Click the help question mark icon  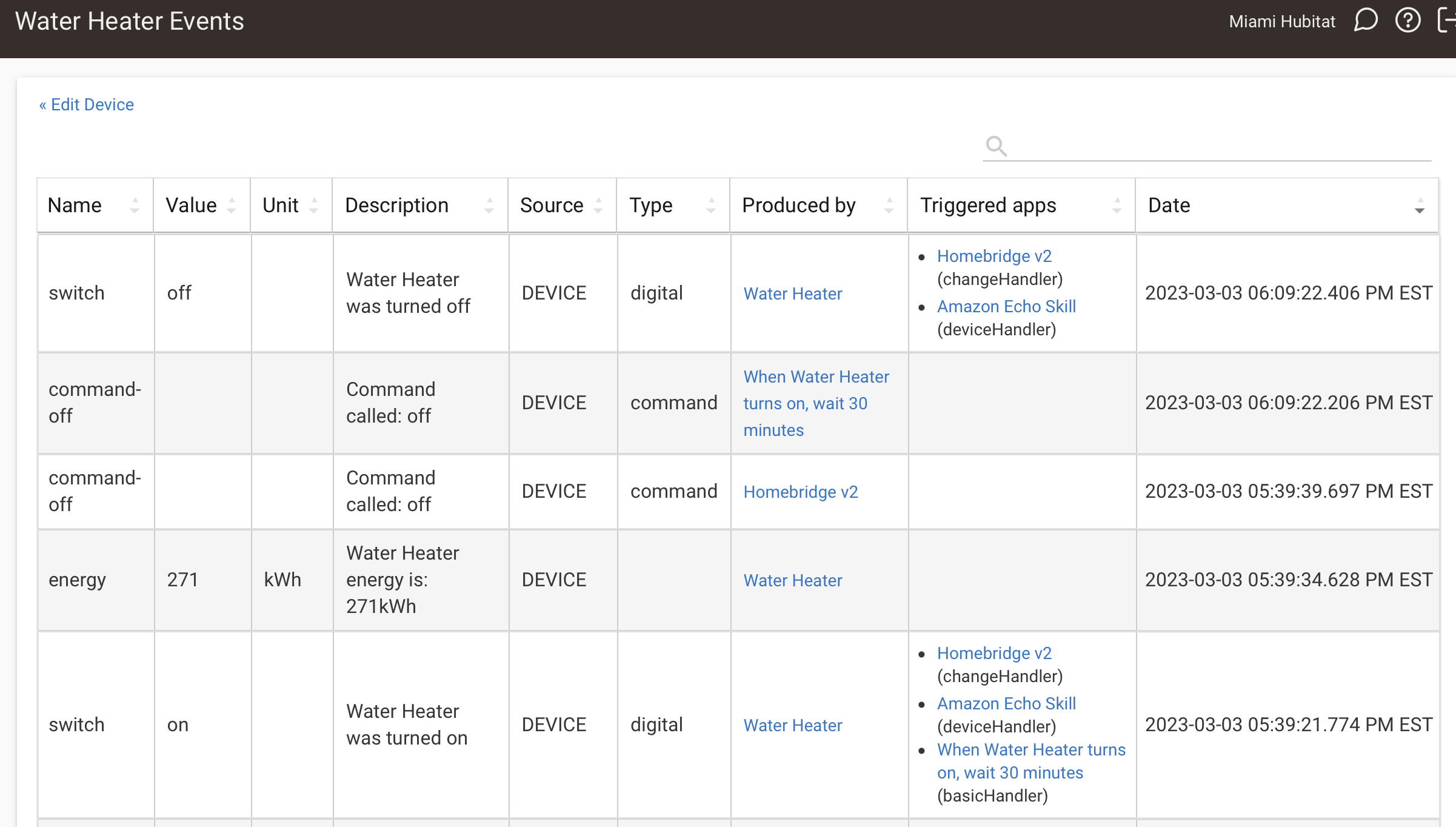1408,21
